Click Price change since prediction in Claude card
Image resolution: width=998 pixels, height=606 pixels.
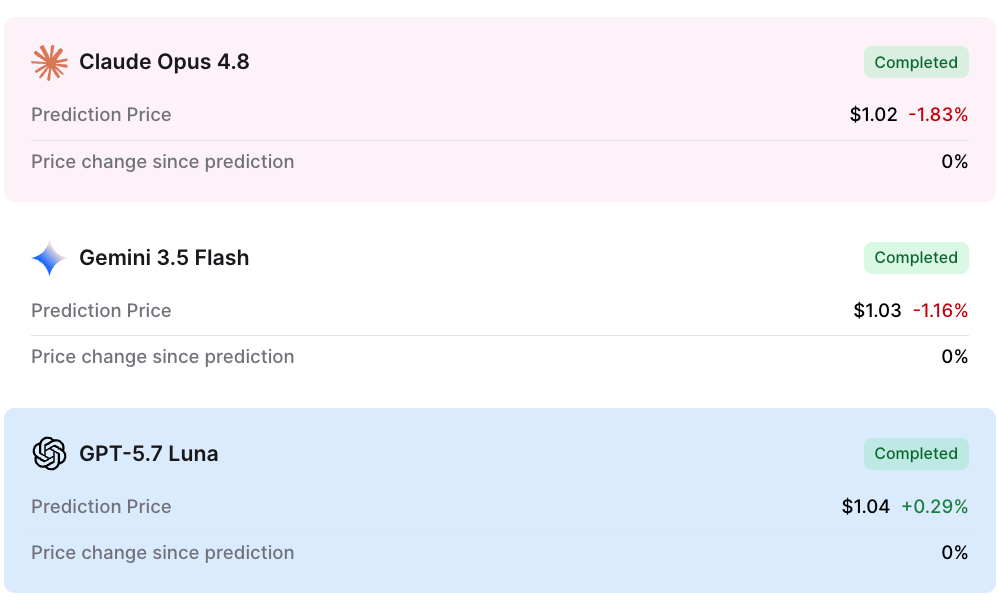pyautogui.click(x=163, y=162)
